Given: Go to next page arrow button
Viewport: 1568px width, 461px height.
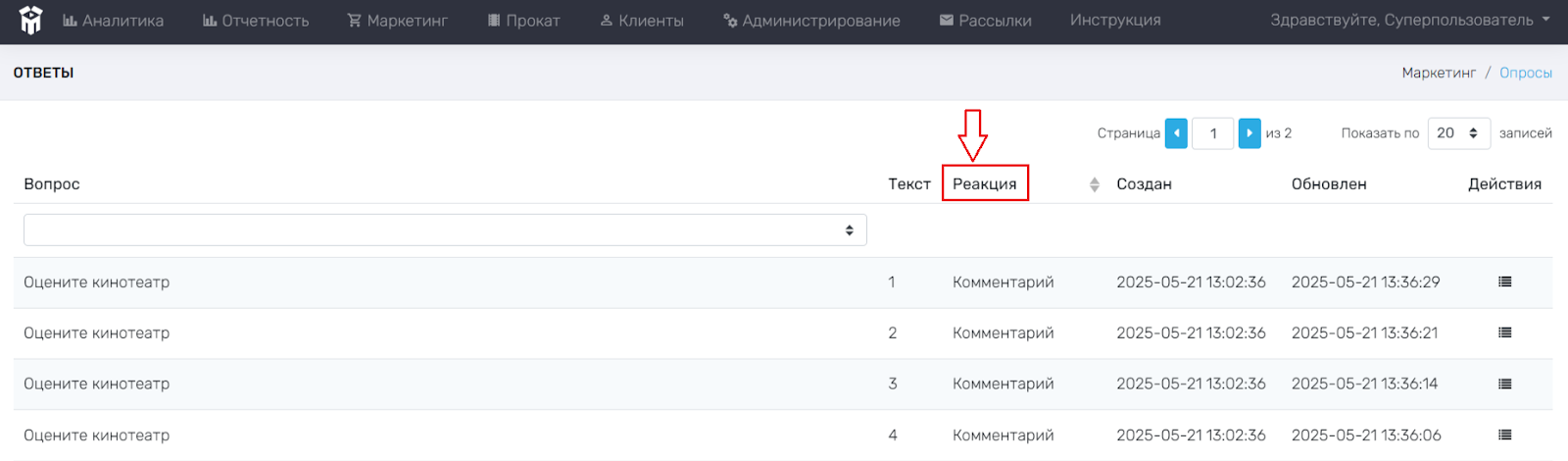Looking at the screenshot, I should pos(1249,133).
